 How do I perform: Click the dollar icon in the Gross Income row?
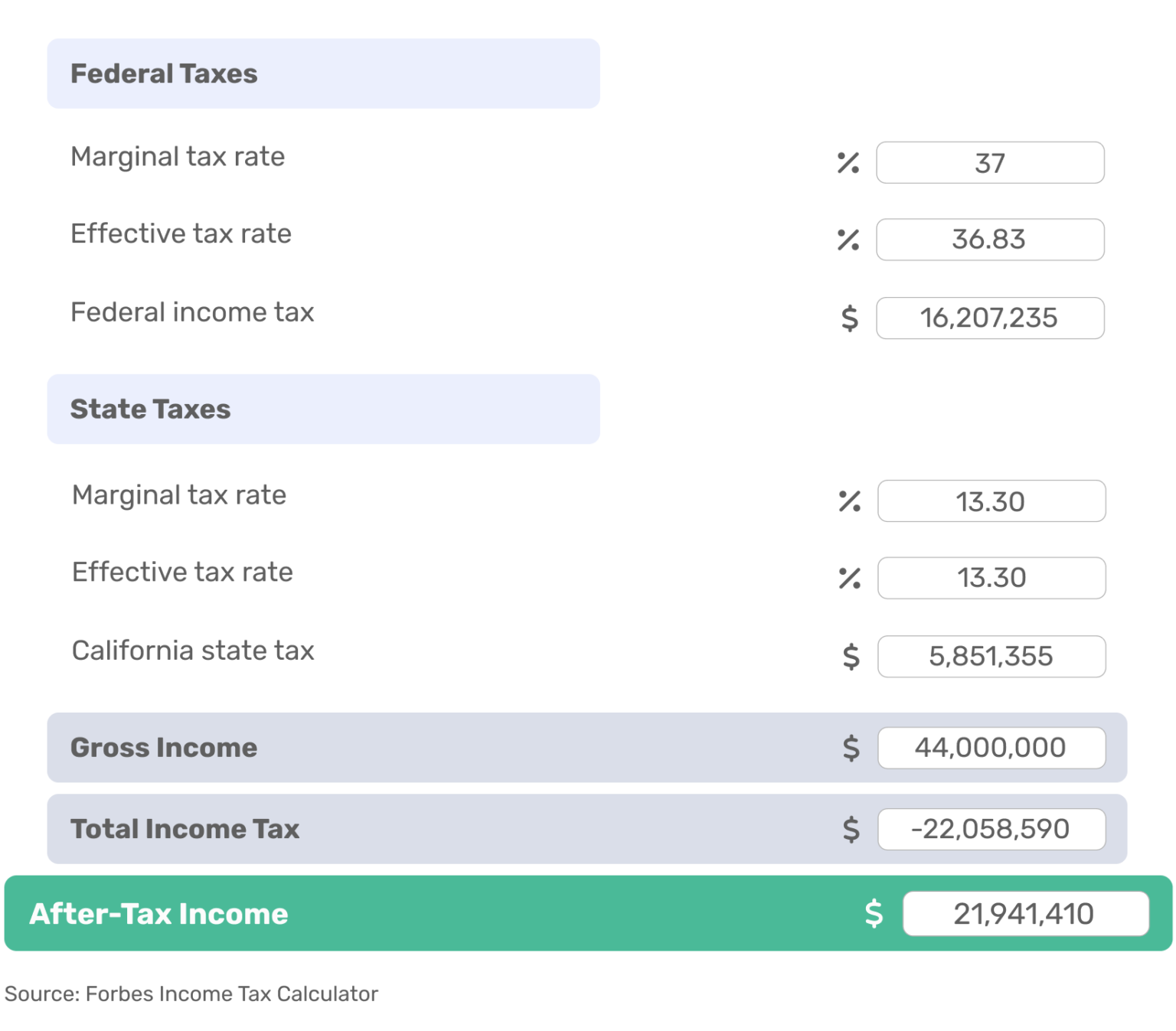(x=850, y=748)
